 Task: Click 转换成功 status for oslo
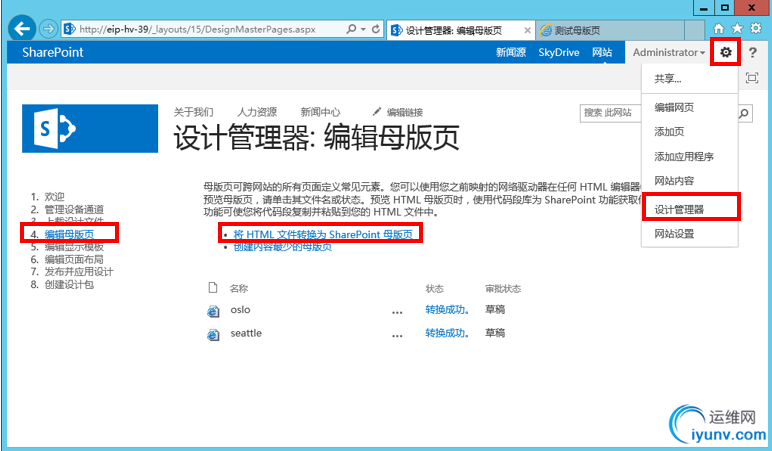(447, 310)
